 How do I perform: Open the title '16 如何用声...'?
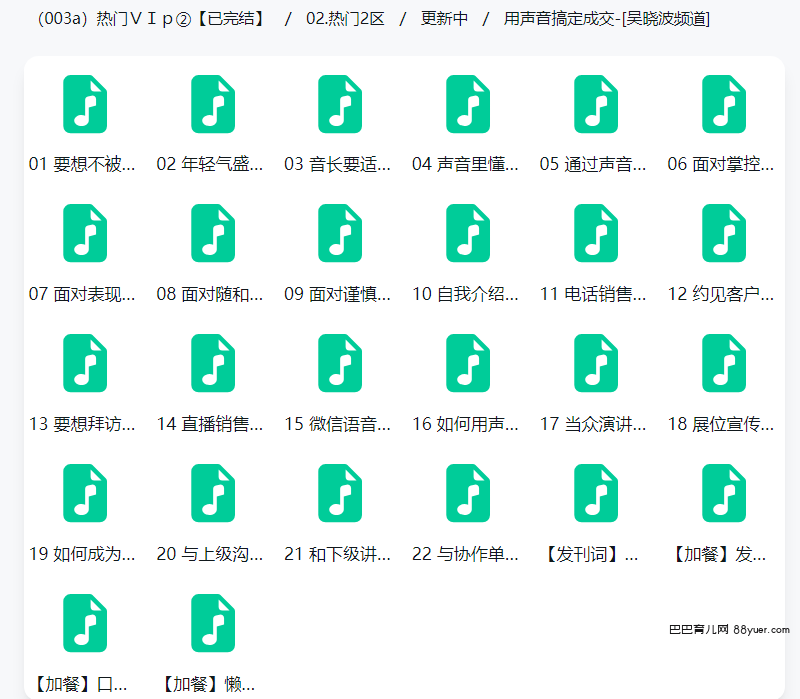(x=465, y=424)
